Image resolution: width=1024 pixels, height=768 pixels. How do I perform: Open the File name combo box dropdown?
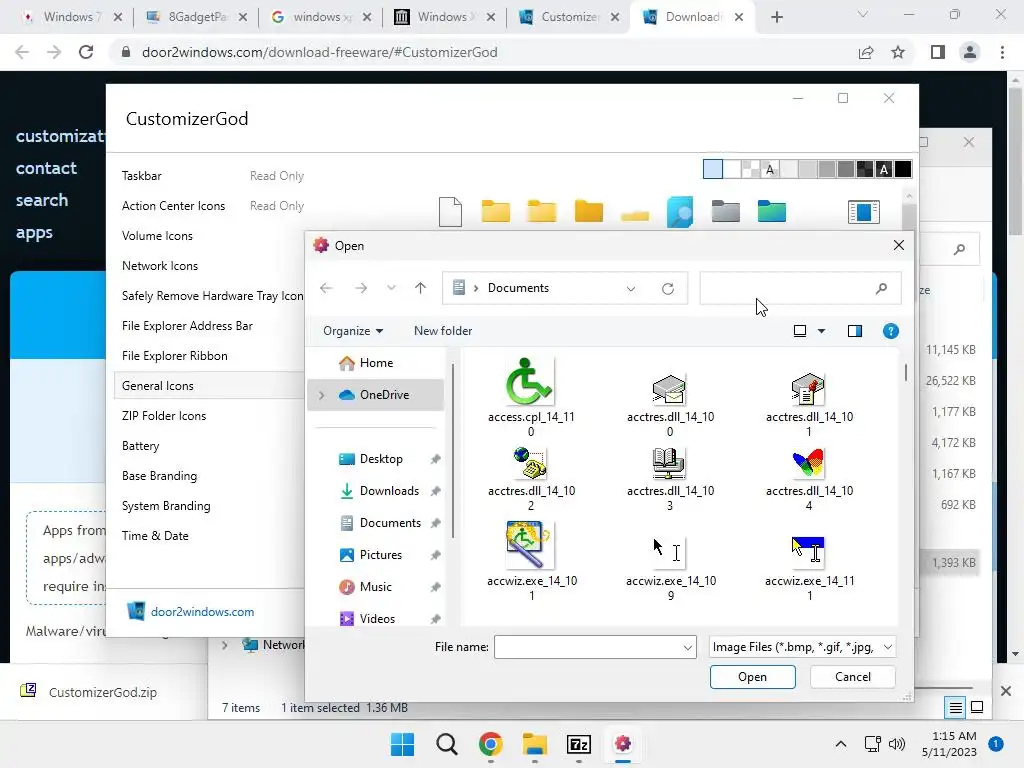pos(688,647)
